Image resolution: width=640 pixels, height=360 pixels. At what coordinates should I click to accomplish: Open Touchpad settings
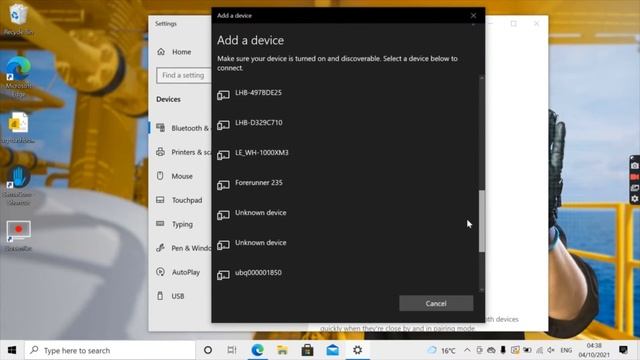pyautogui.click(x=180, y=200)
